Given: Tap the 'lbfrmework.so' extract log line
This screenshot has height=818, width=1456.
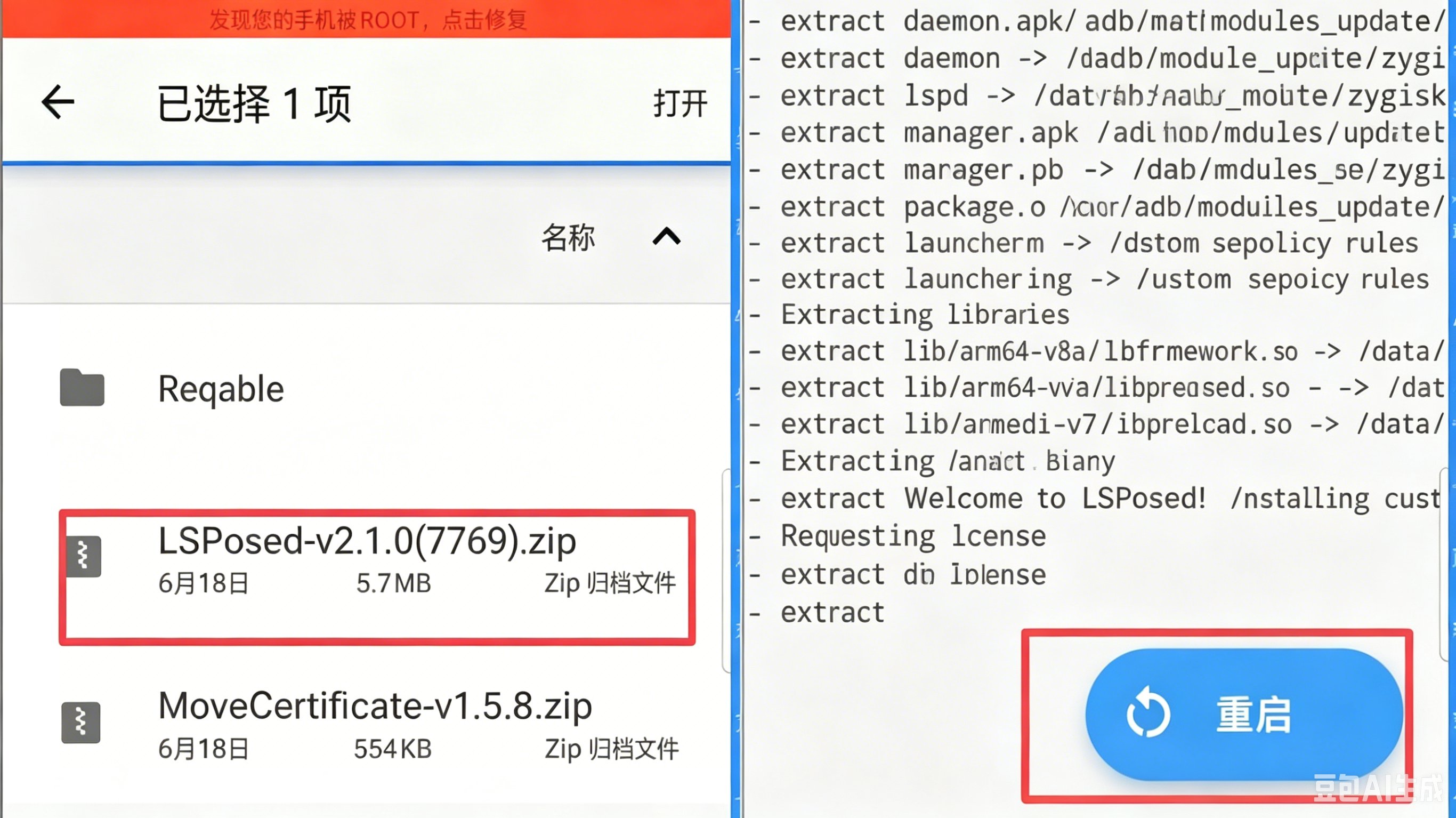Looking at the screenshot, I should pos(1096,351).
